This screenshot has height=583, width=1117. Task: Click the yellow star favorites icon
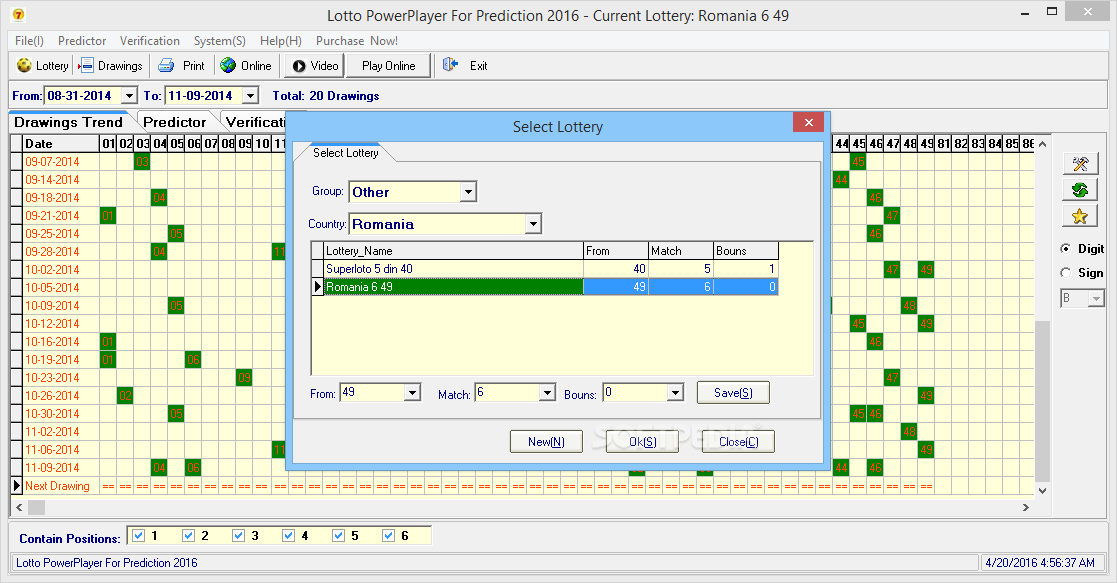click(1080, 216)
